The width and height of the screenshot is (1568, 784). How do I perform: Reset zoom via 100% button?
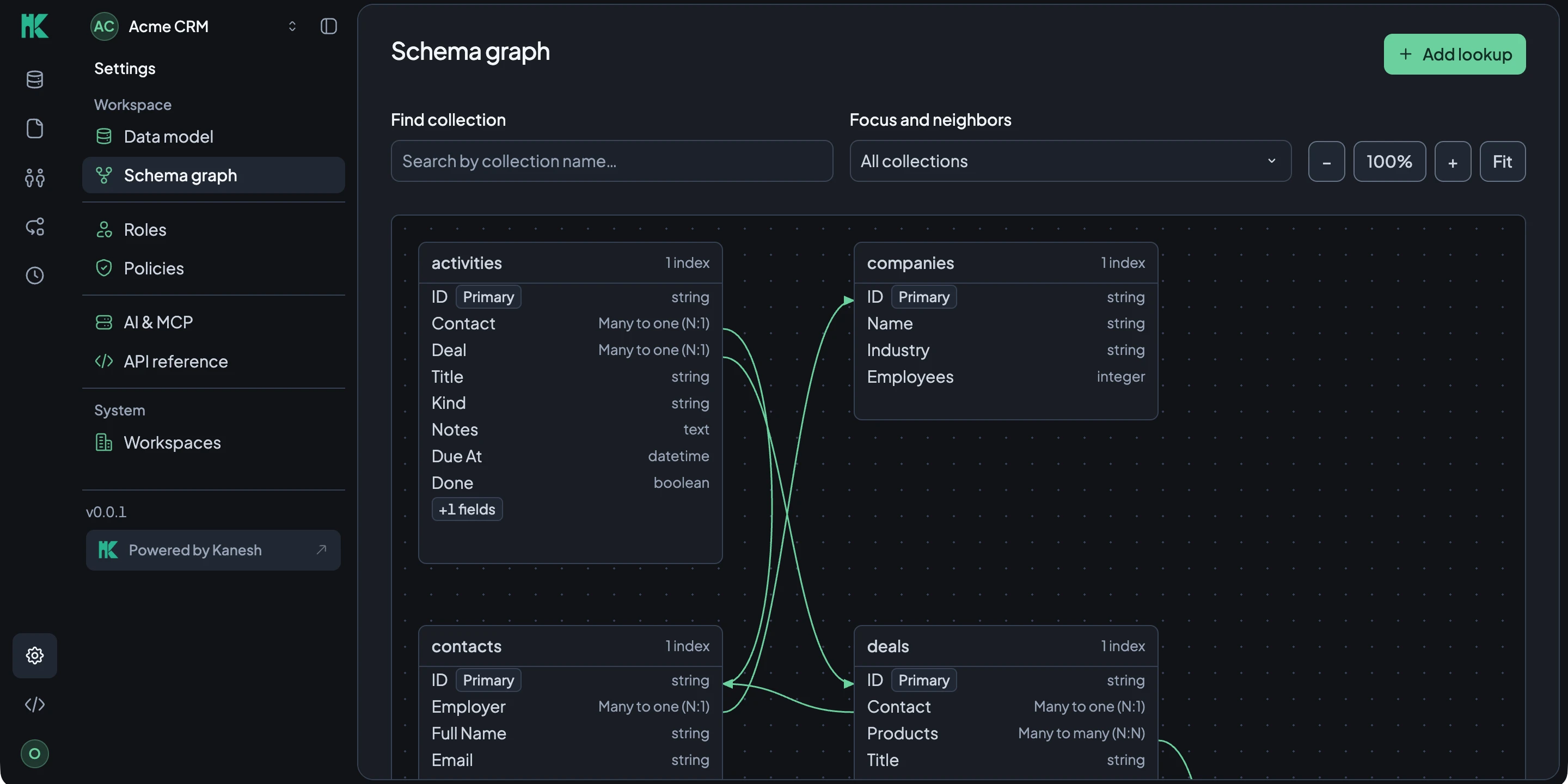click(x=1389, y=161)
